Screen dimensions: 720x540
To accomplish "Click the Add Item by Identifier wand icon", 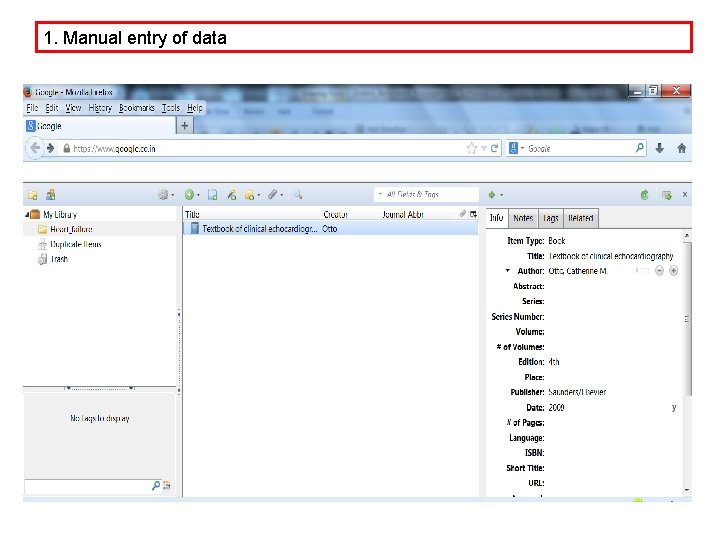I will [x=231, y=195].
